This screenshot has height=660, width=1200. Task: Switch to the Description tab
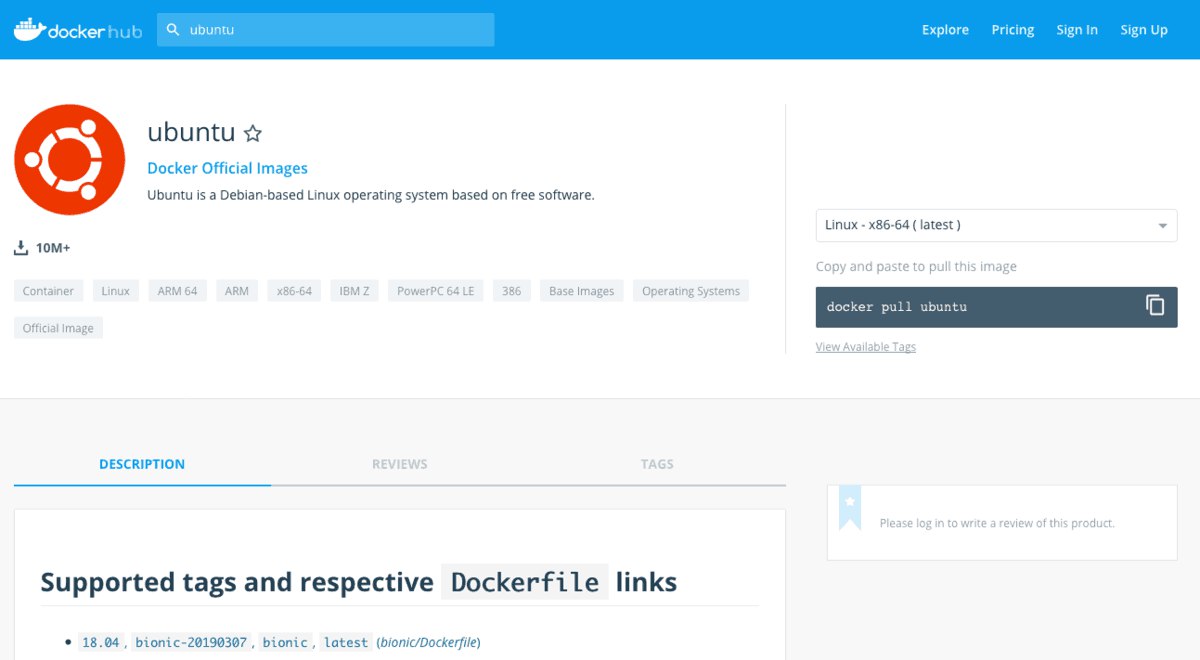142,464
